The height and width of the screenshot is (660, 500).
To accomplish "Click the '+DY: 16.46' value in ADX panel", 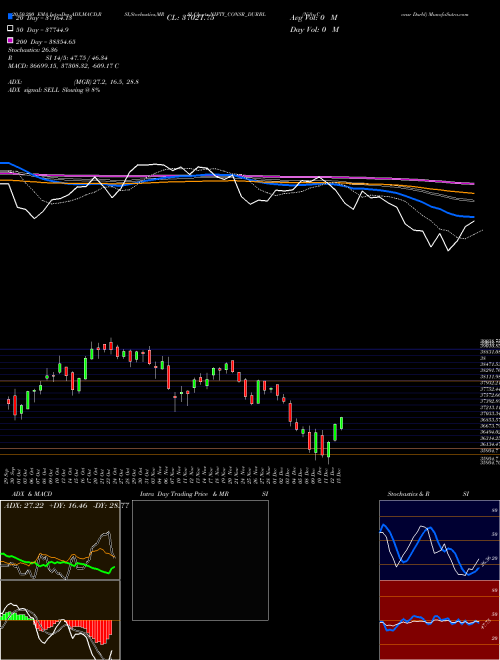I will coord(68,506).
